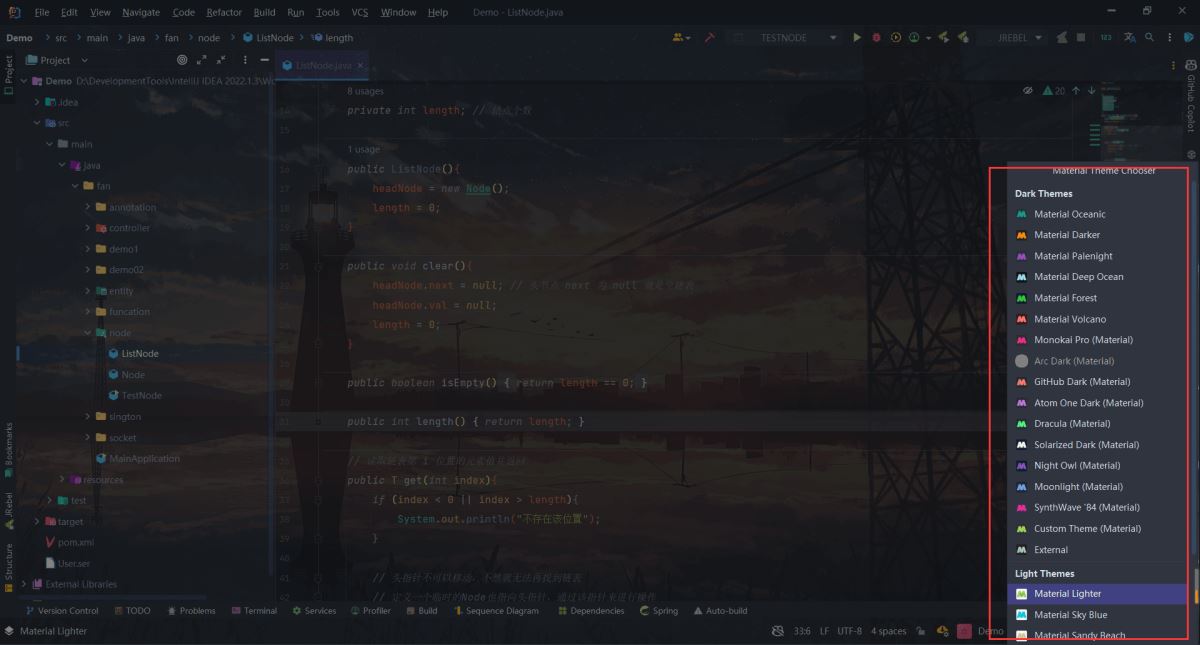1200x645 pixels.
Task: Click the UTF-8 encoding in status bar
Action: tap(849, 631)
